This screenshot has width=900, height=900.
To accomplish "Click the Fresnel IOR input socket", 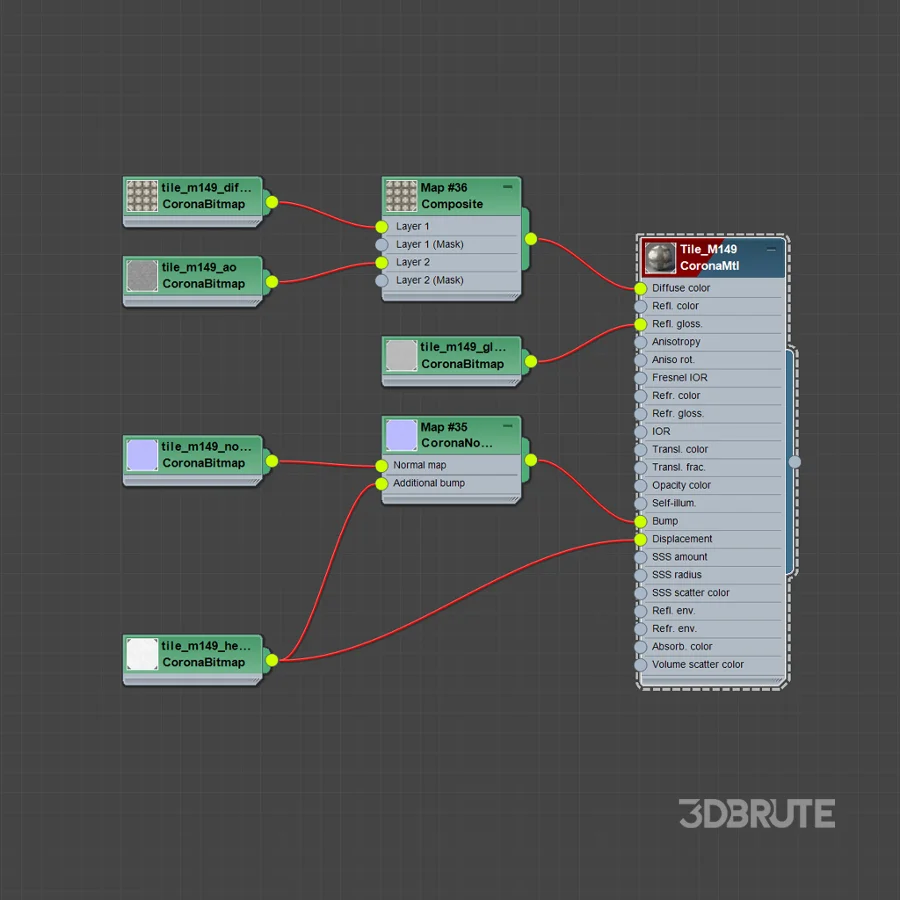I will (x=641, y=378).
